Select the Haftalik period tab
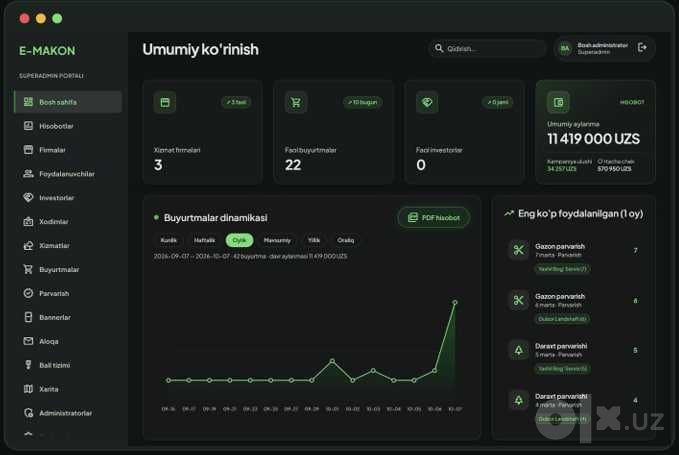Screen dimensions: 679x455 (x=204, y=240)
